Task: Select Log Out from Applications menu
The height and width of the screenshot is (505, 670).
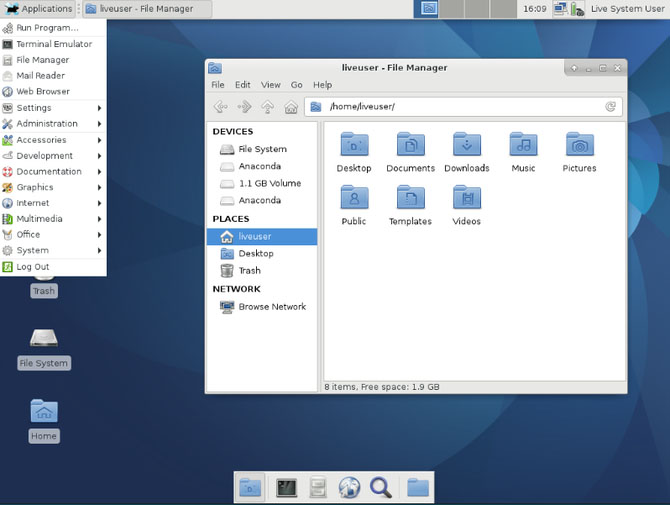Action: click(x=33, y=267)
